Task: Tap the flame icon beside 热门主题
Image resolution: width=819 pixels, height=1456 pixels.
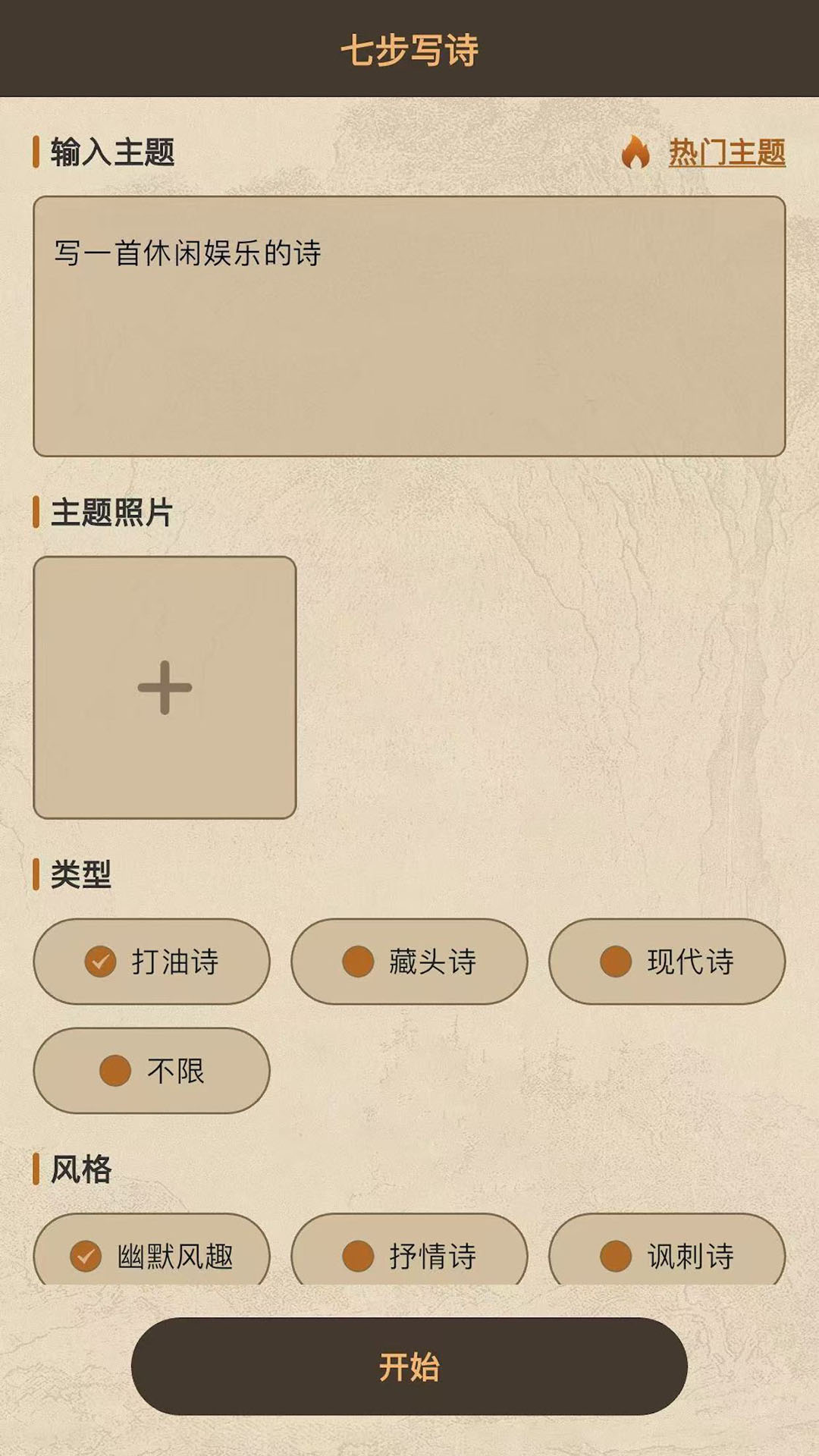Action: tap(635, 152)
